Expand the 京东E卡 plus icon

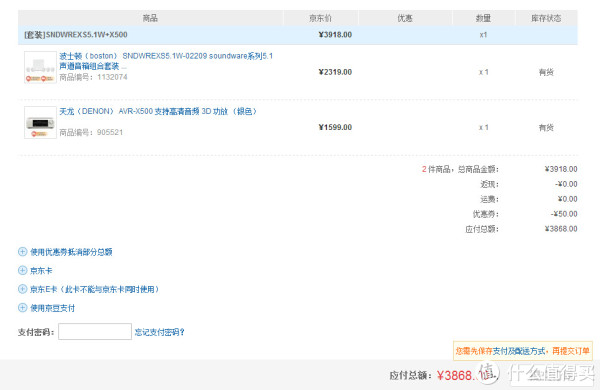[x=23, y=289]
